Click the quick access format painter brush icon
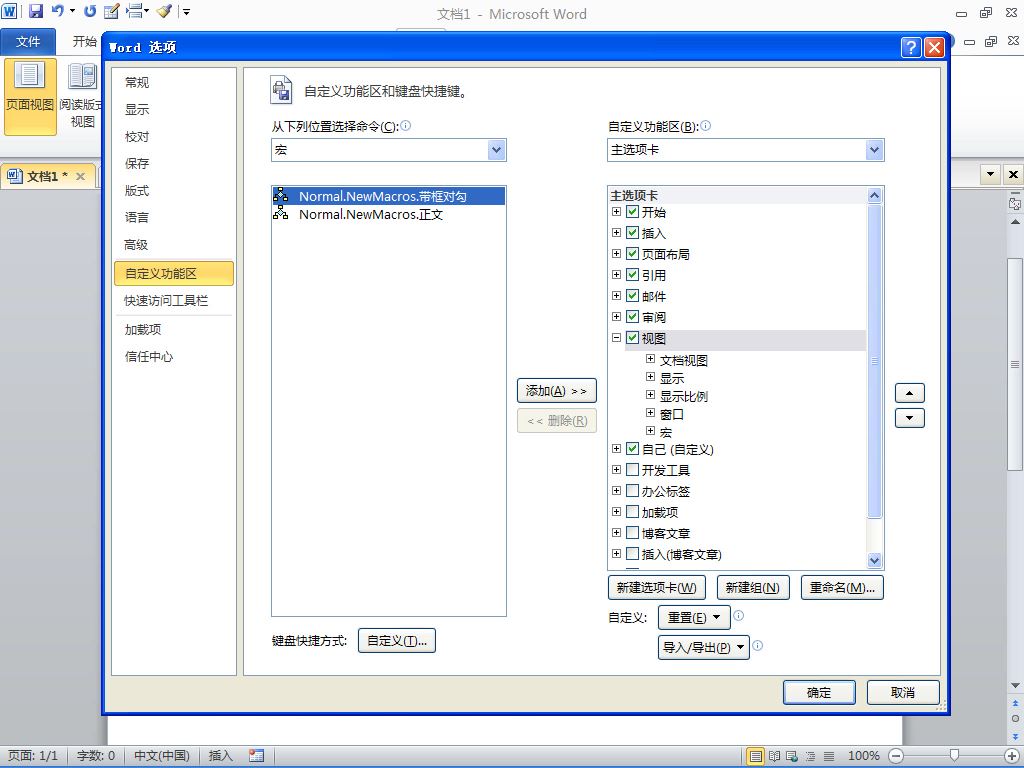 coord(164,11)
